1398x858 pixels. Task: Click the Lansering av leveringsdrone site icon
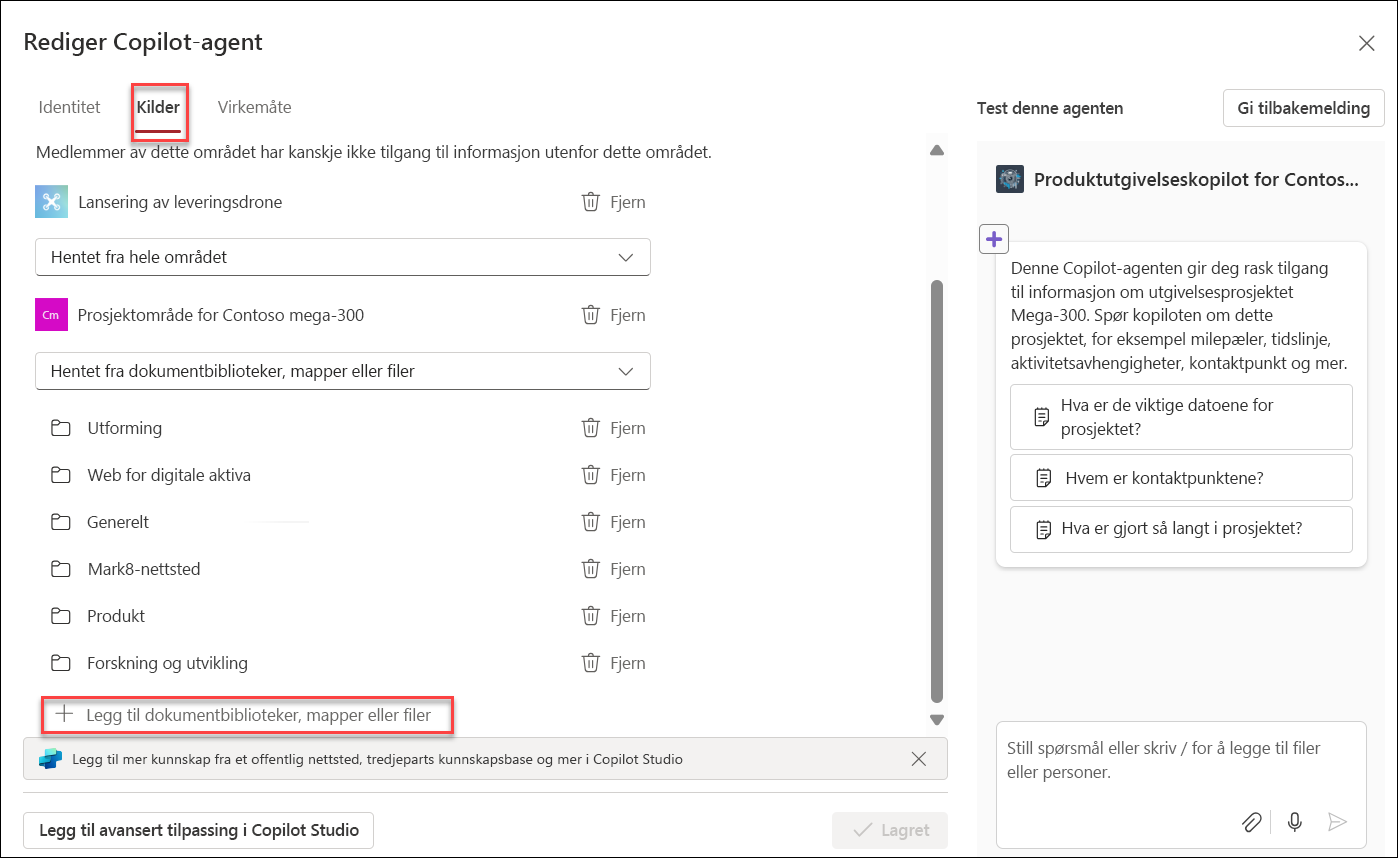50,201
